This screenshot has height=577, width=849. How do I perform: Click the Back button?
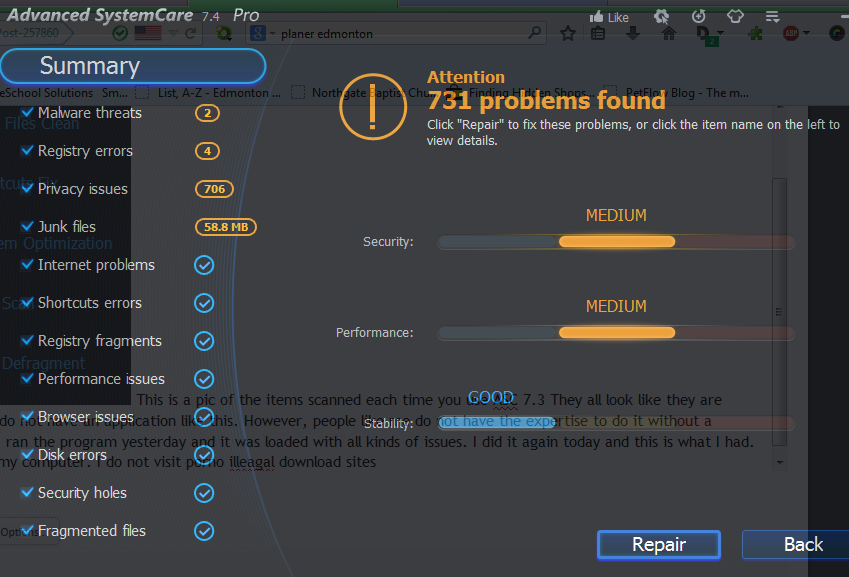(795, 545)
